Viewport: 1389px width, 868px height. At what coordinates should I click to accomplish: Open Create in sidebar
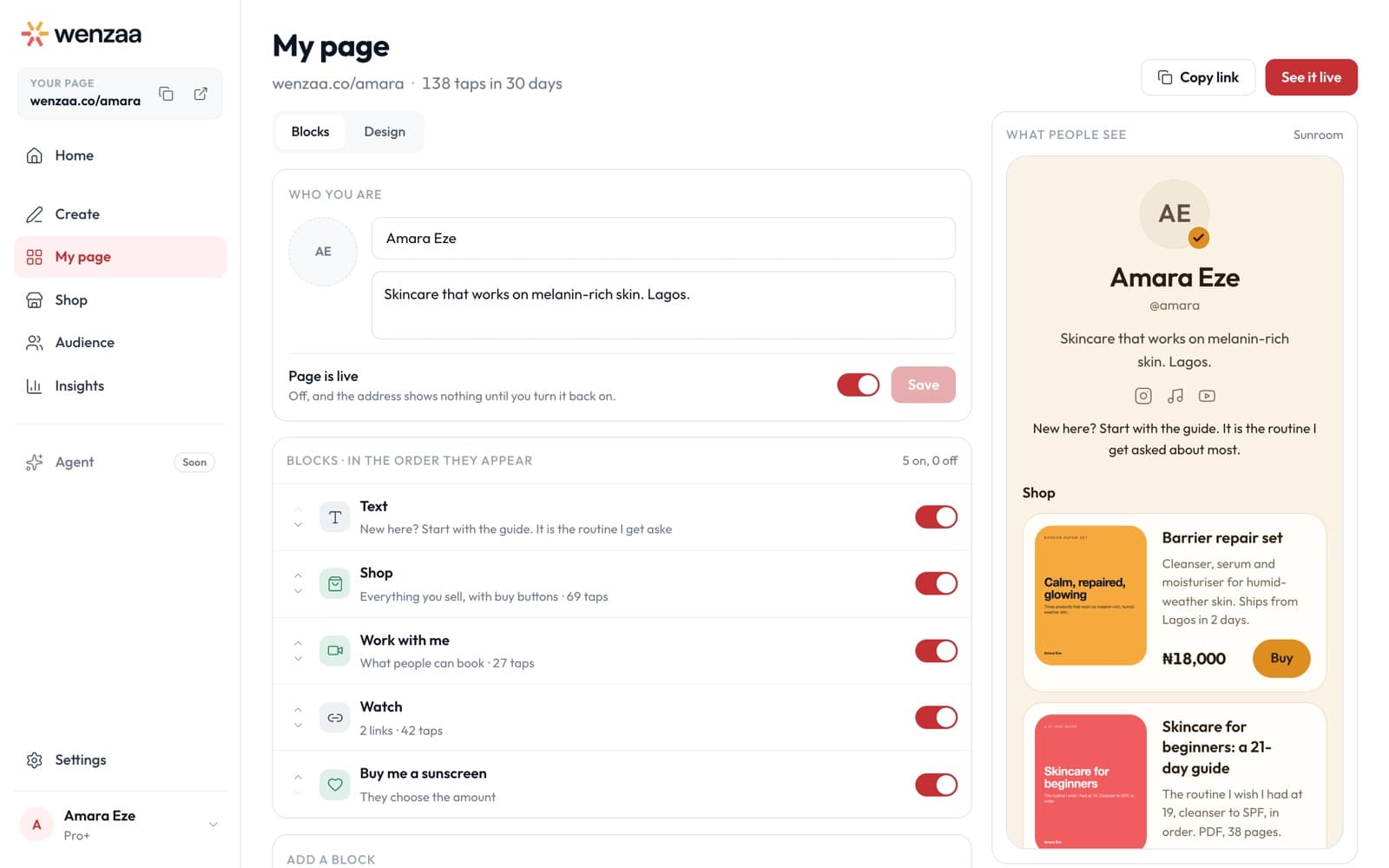(121, 214)
